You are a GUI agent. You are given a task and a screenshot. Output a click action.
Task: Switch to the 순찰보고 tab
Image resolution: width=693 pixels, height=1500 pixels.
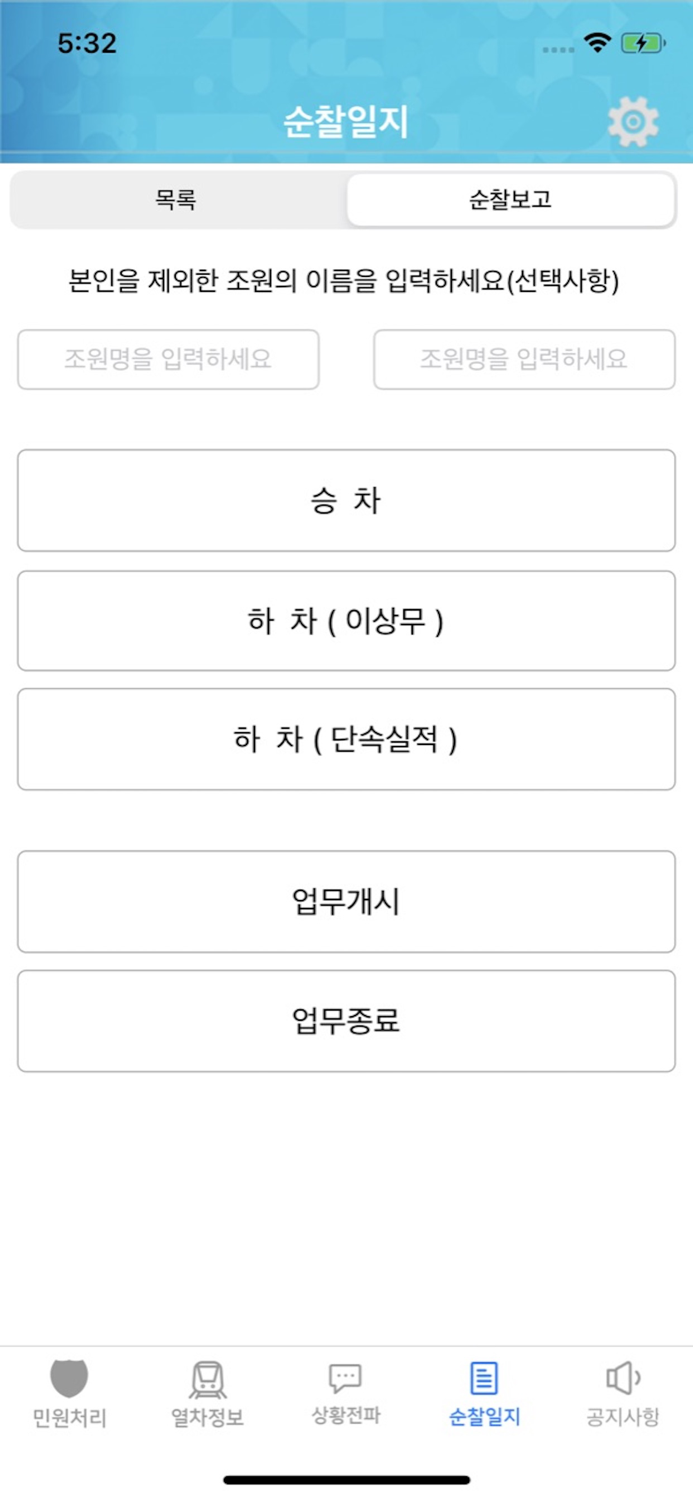pos(510,200)
